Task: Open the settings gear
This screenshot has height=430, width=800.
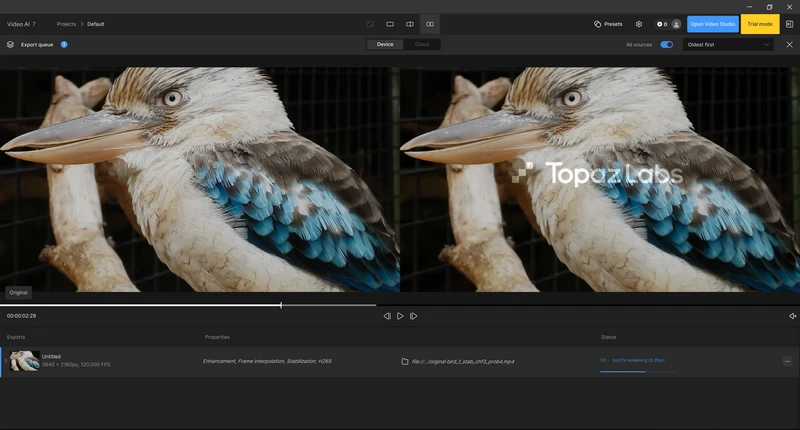Action: pos(639,24)
